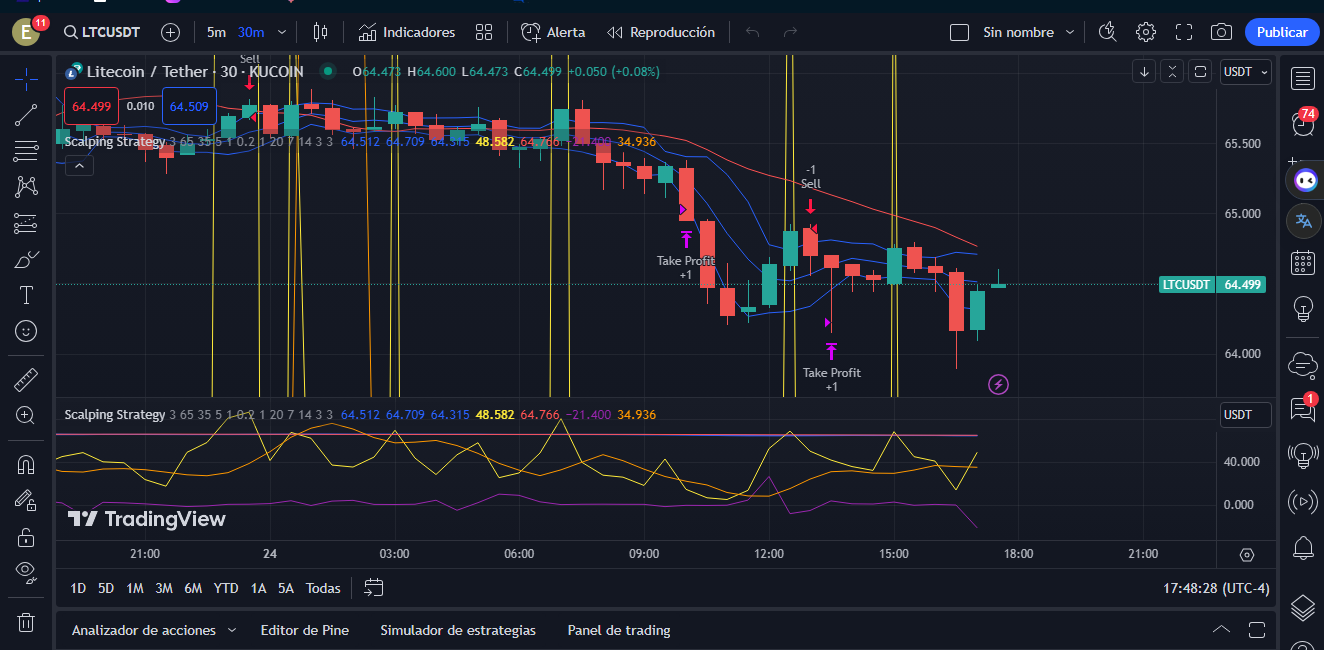
Task: Open the Indicadores panel
Action: click(407, 32)
